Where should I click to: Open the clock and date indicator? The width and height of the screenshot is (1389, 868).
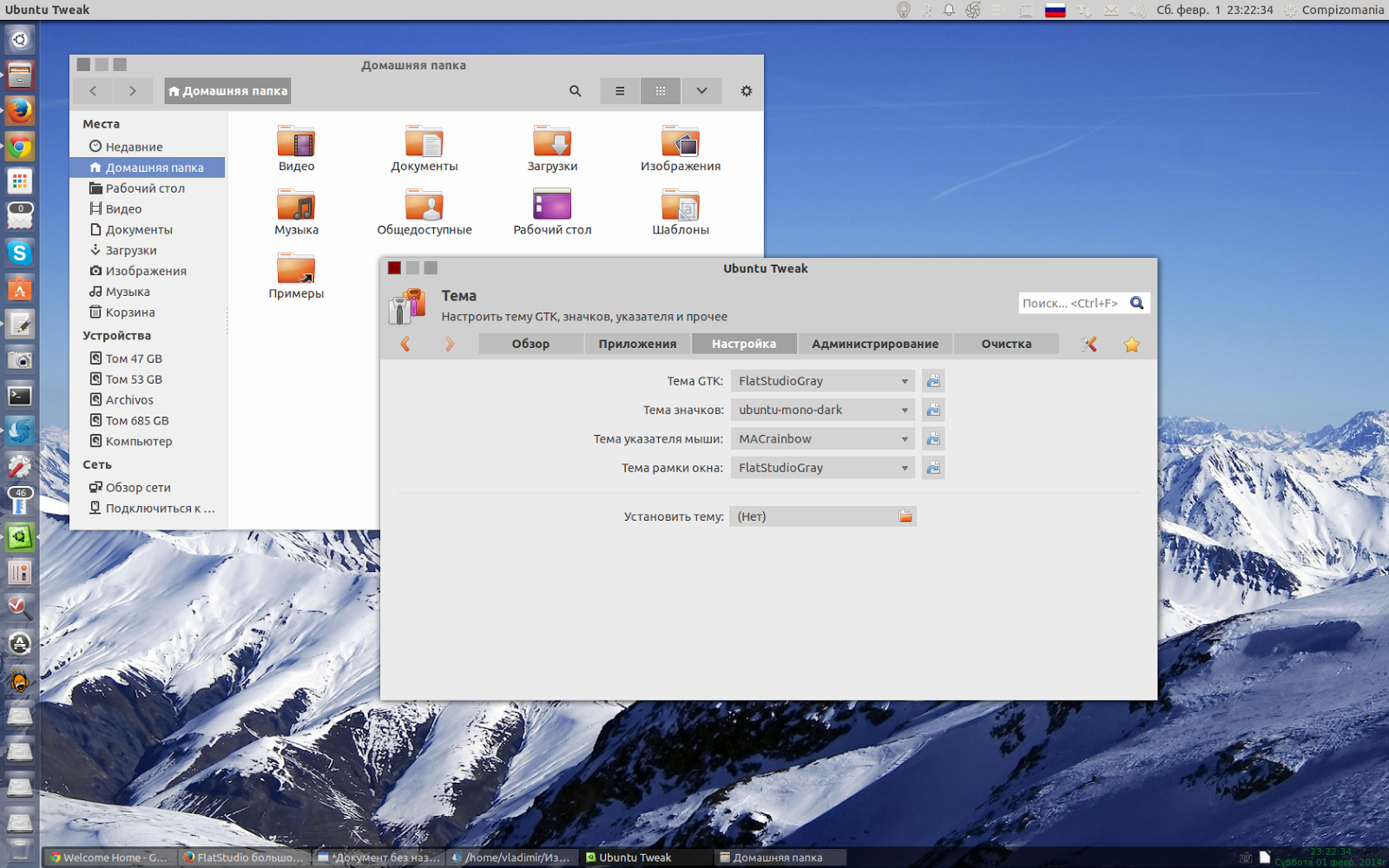1215,10
